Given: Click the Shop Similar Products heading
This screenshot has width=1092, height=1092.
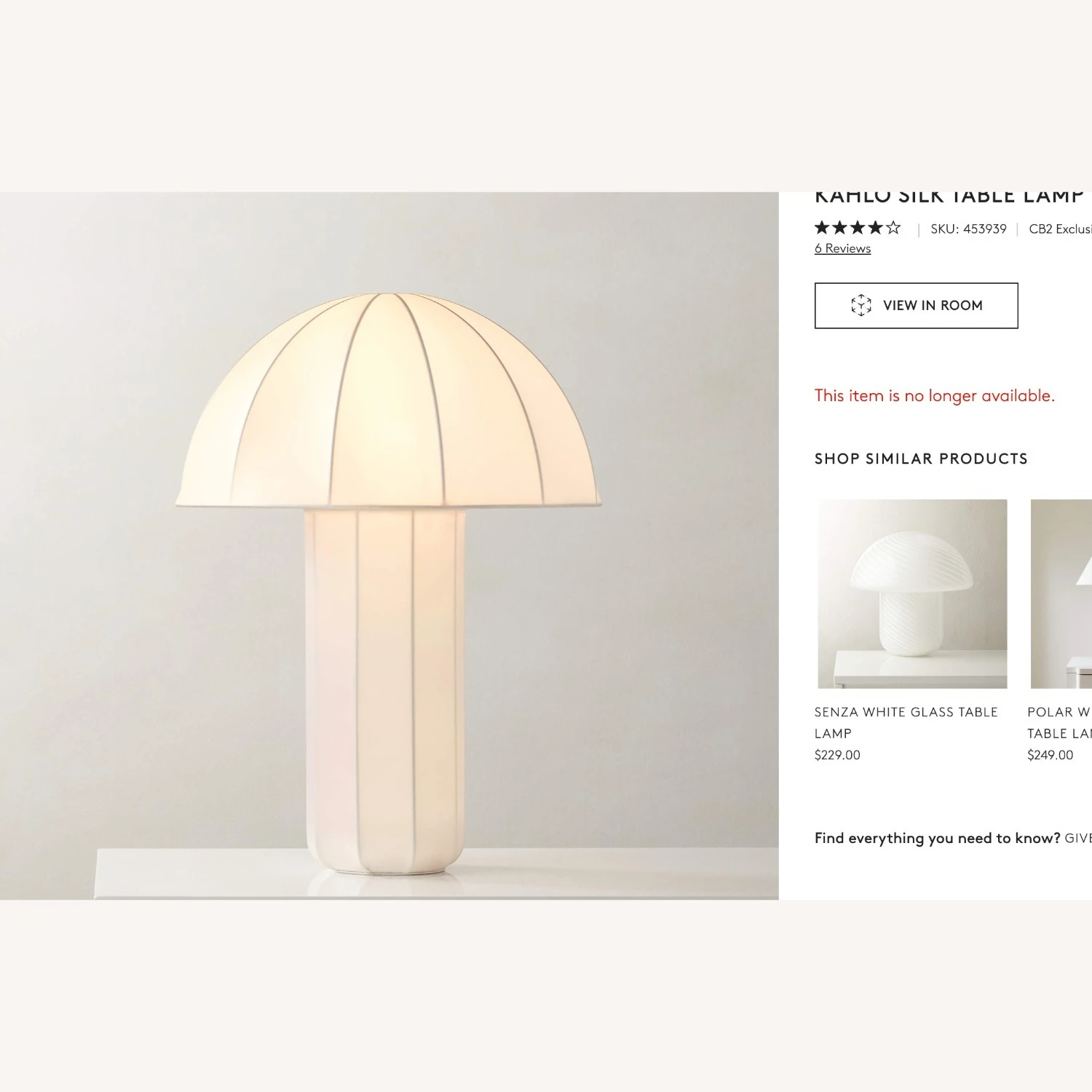Looking at the screenshot, I should 921,459.
